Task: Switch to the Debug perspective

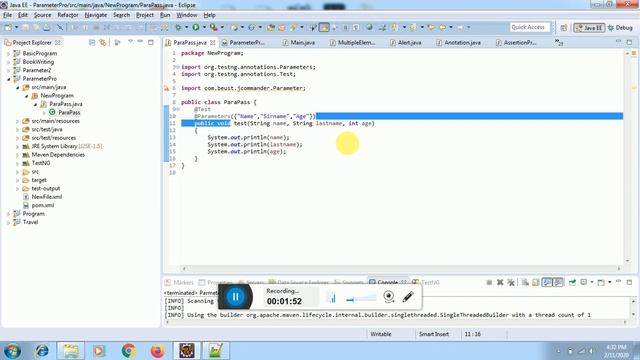Action: (x=620, y=28)
